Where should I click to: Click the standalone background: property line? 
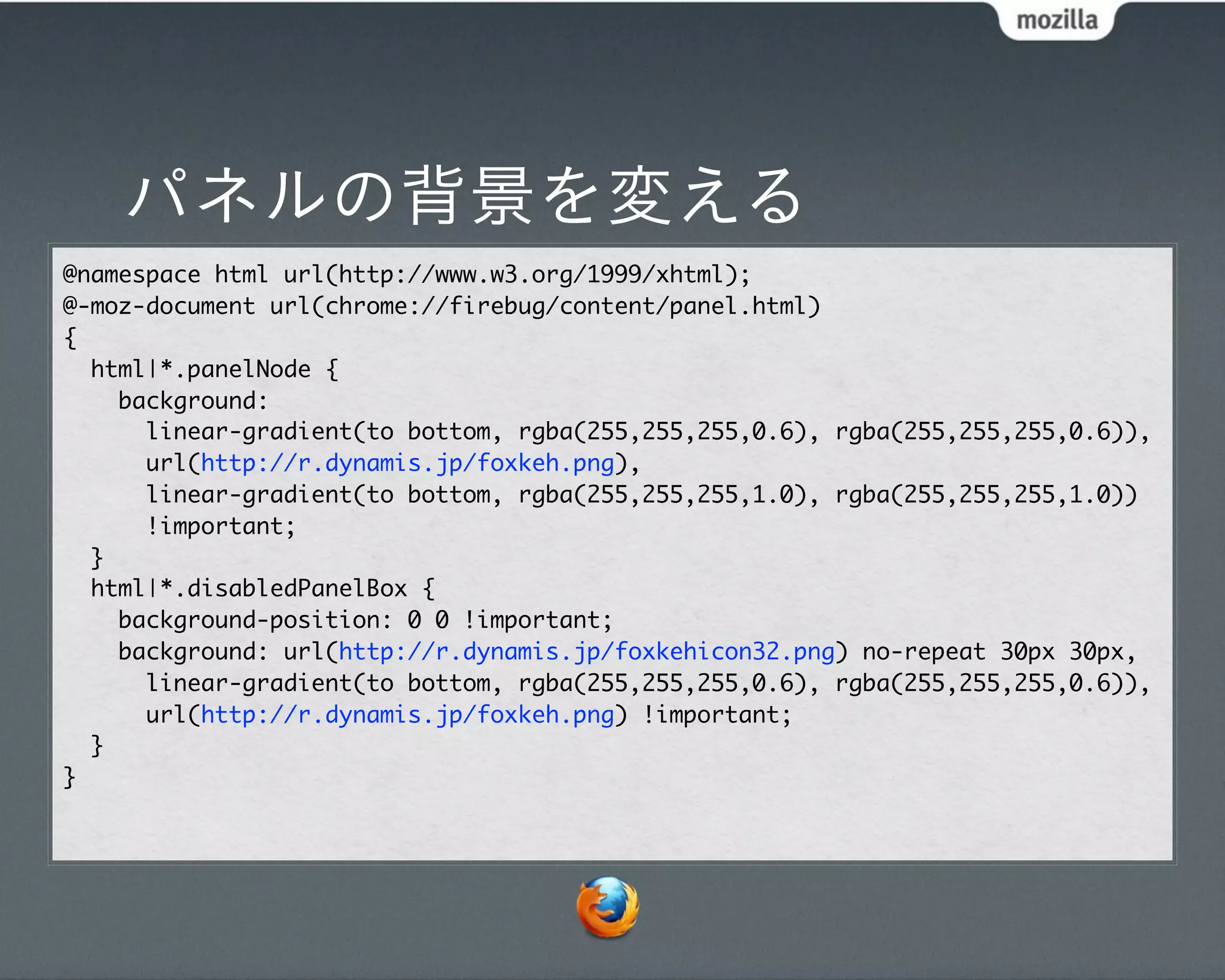pos(193,401)
